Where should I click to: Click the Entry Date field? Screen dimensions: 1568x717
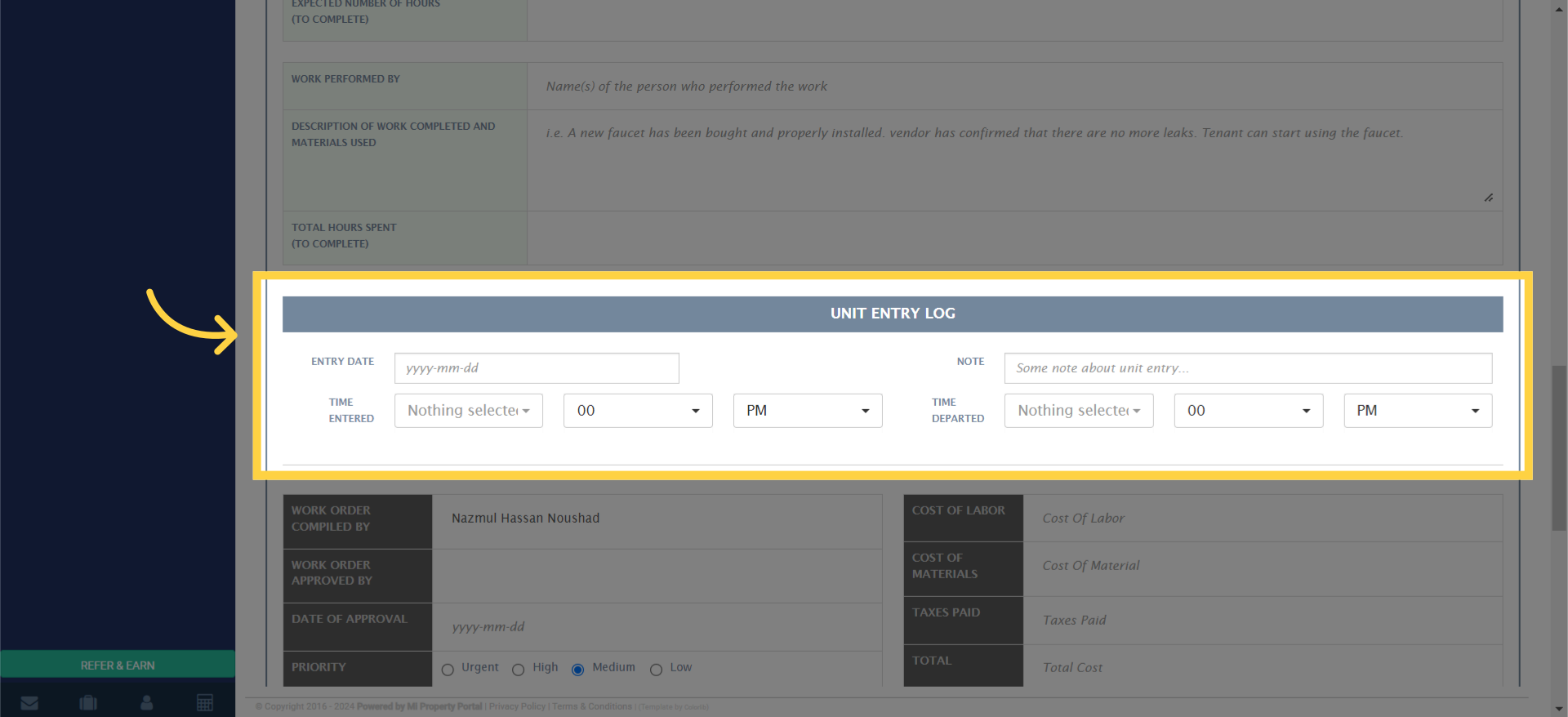tap(537, 368)
